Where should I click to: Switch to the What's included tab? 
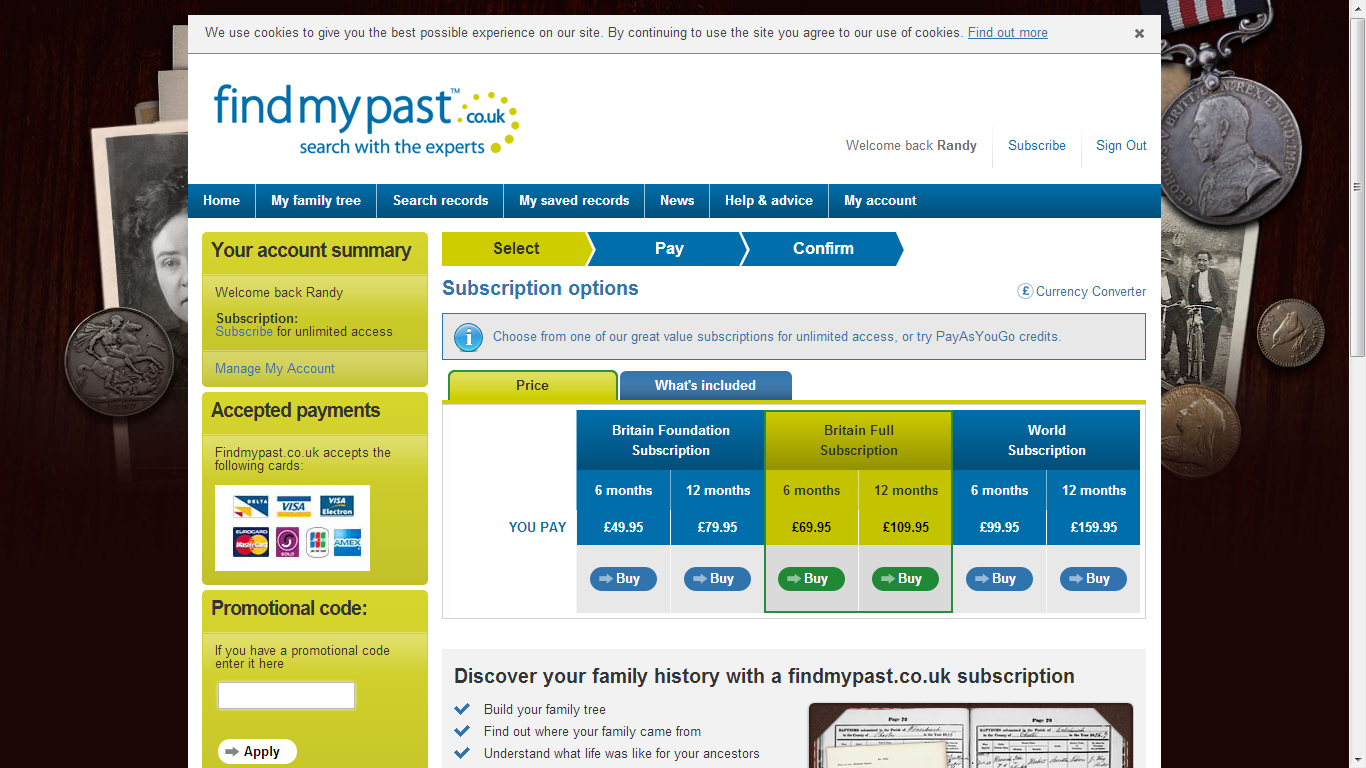[x=705, y=385]
